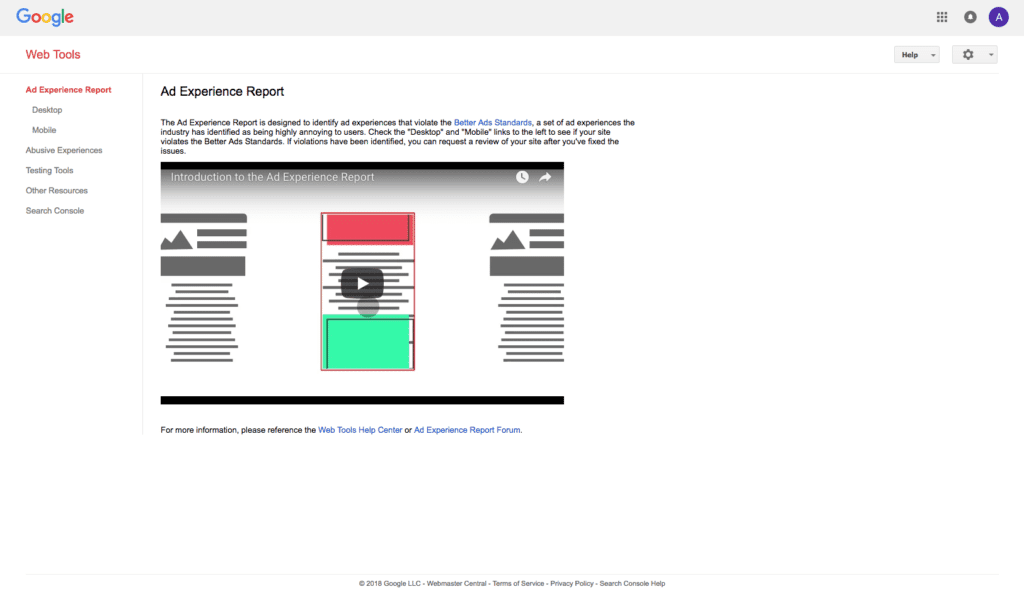
Task: Open Search Console in the sidebar
Action: pos(55,211)
